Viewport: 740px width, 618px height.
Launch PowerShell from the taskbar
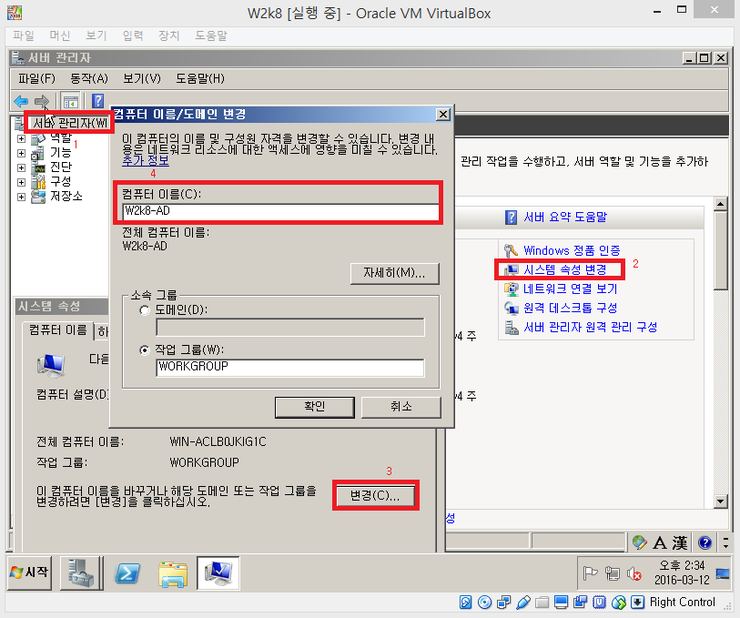click(127, 572)
